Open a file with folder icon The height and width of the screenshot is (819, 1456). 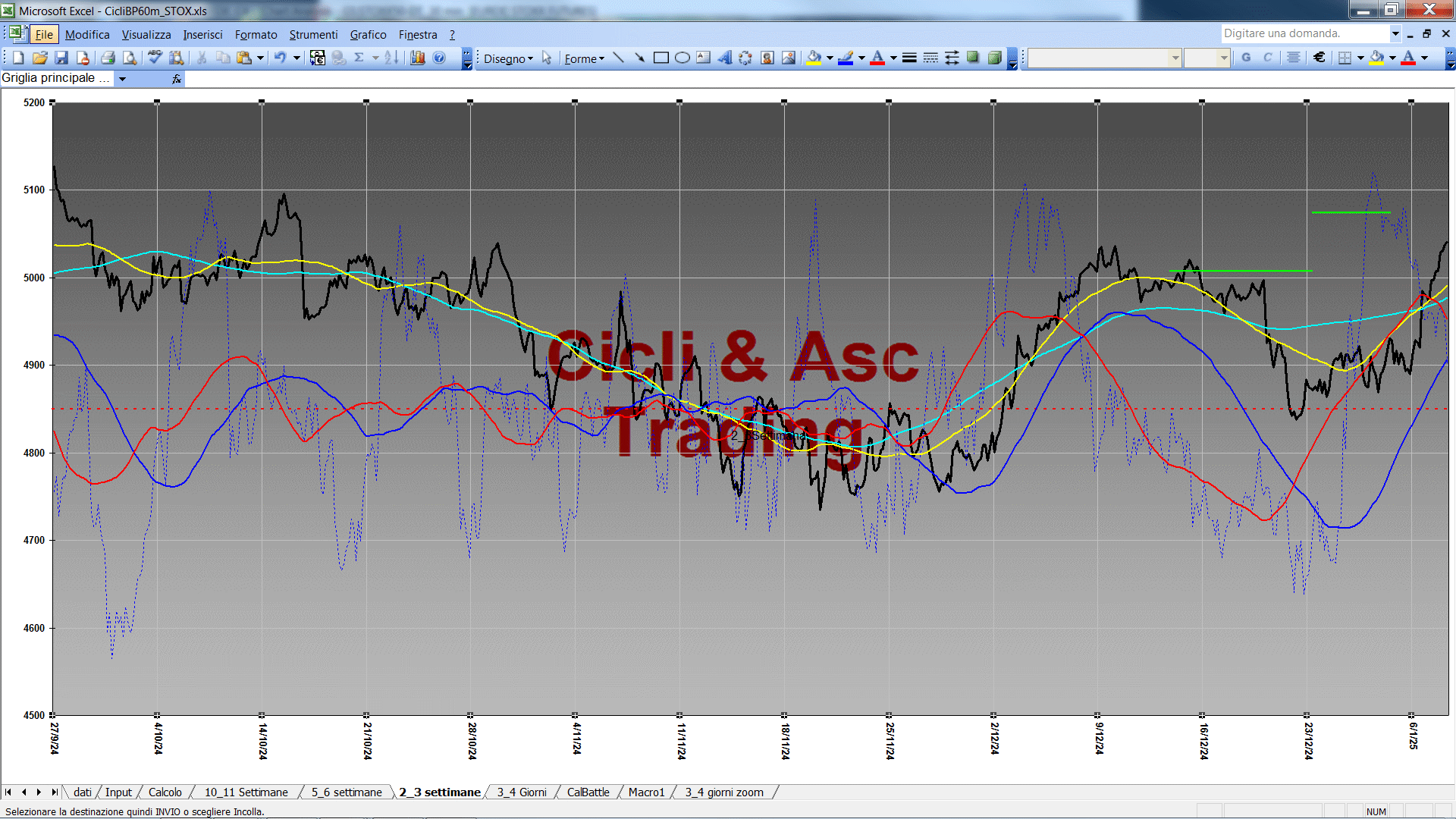[40, 58]
